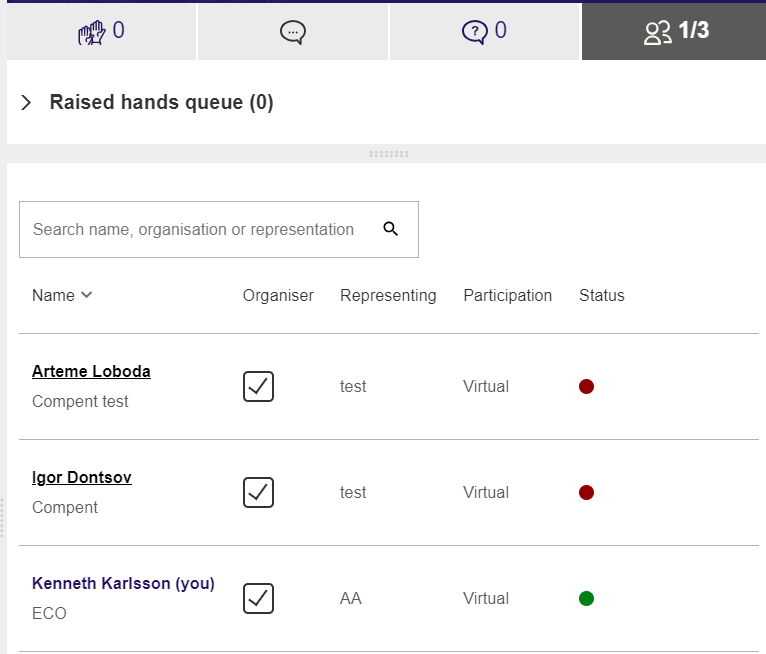Viewport: 766px width, 654px height.
Task: Click 'ECO' organisation under Kenneth Karlsson
Action: tap(49, 613)
